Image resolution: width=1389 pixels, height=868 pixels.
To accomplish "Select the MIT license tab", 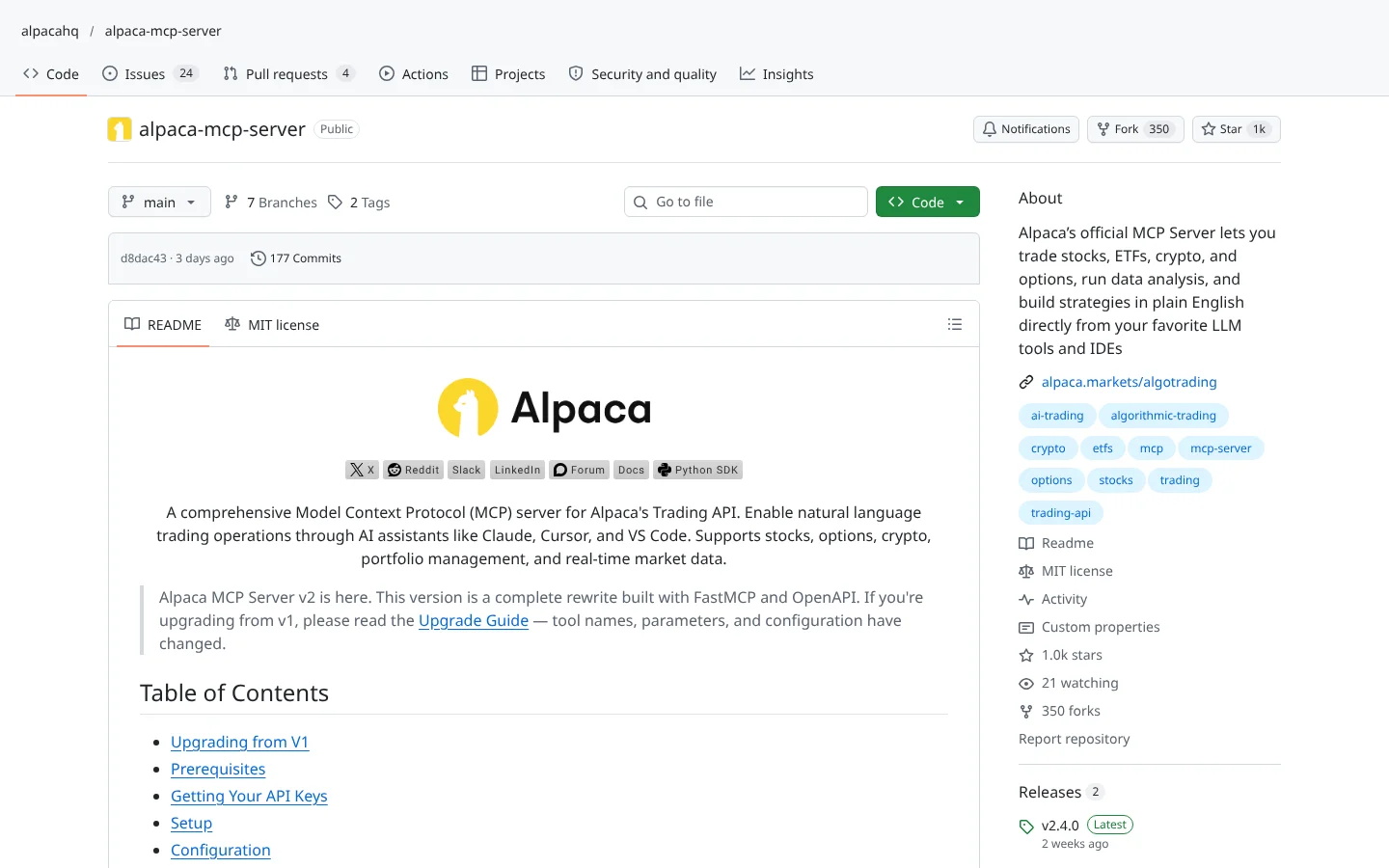I will pyautogui.click(x=272, y=325).
